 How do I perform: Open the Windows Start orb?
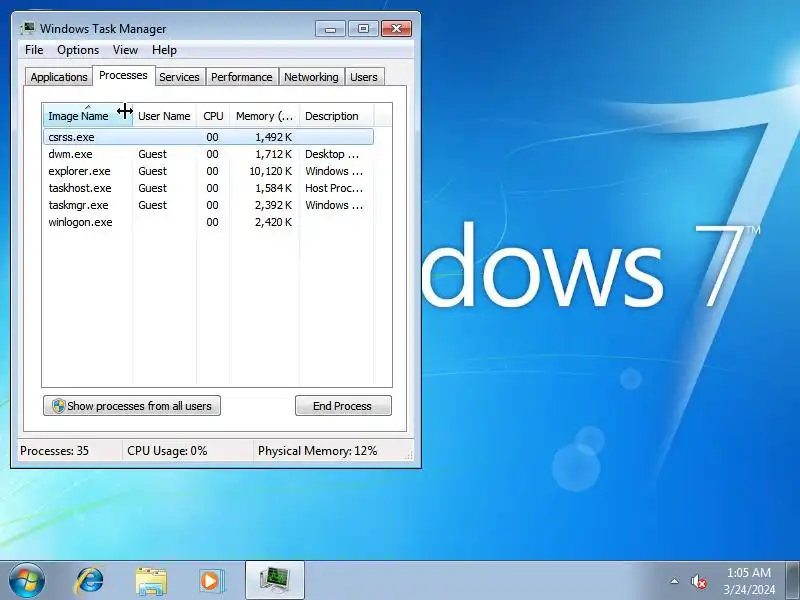27,581
